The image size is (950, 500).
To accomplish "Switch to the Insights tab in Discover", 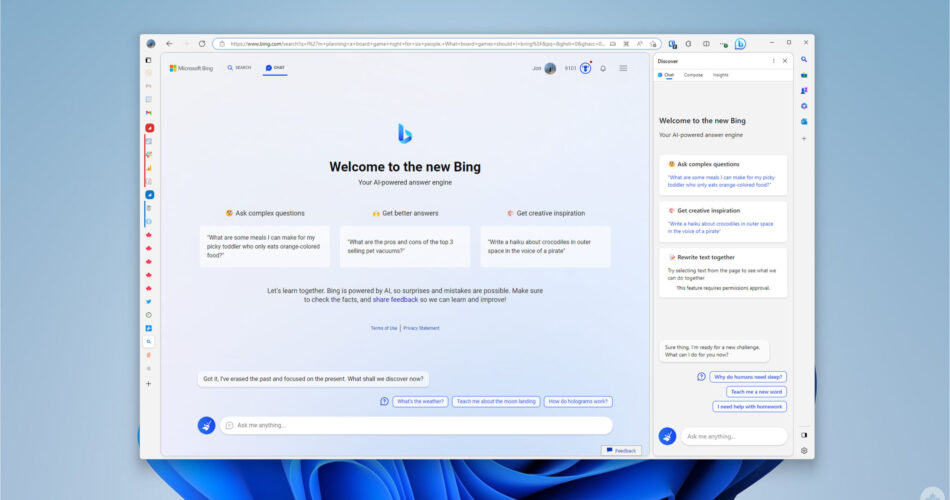I will [720, 75].
